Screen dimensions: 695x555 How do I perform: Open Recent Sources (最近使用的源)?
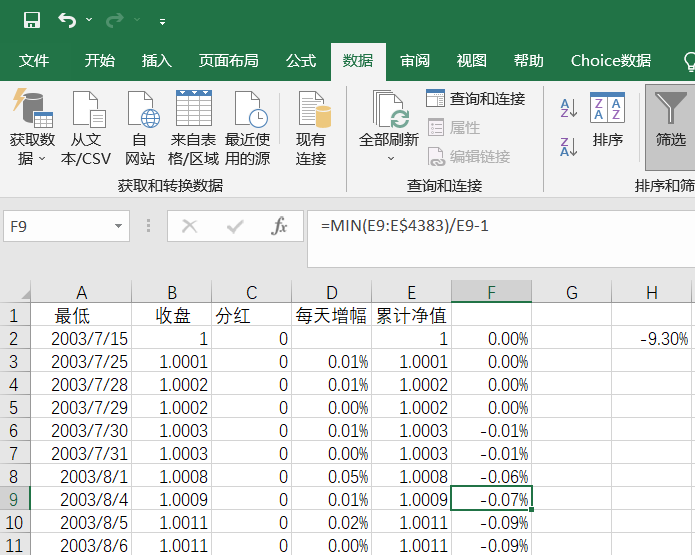point(248,128)
